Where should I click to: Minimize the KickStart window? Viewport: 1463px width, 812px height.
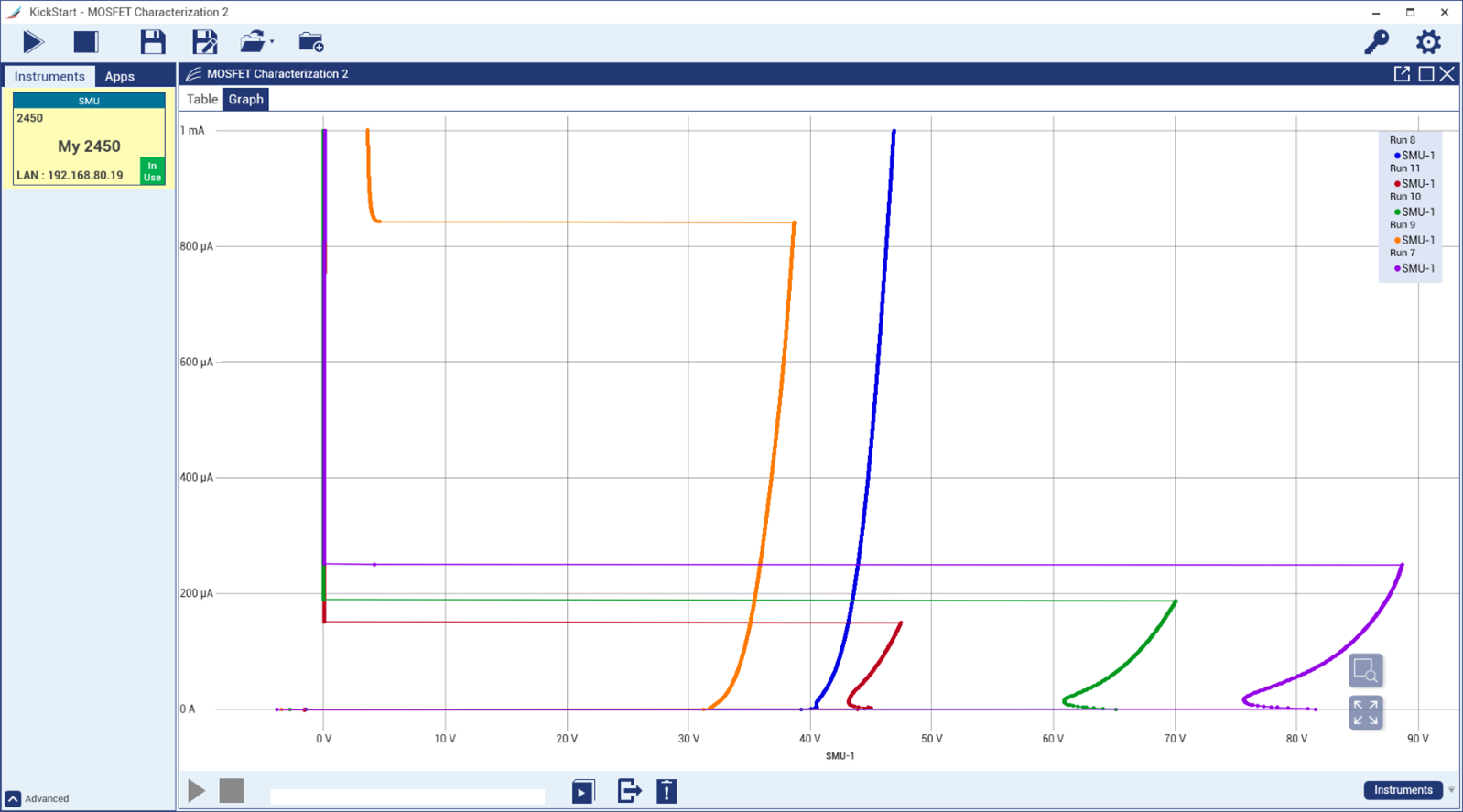pos(1376,13)
